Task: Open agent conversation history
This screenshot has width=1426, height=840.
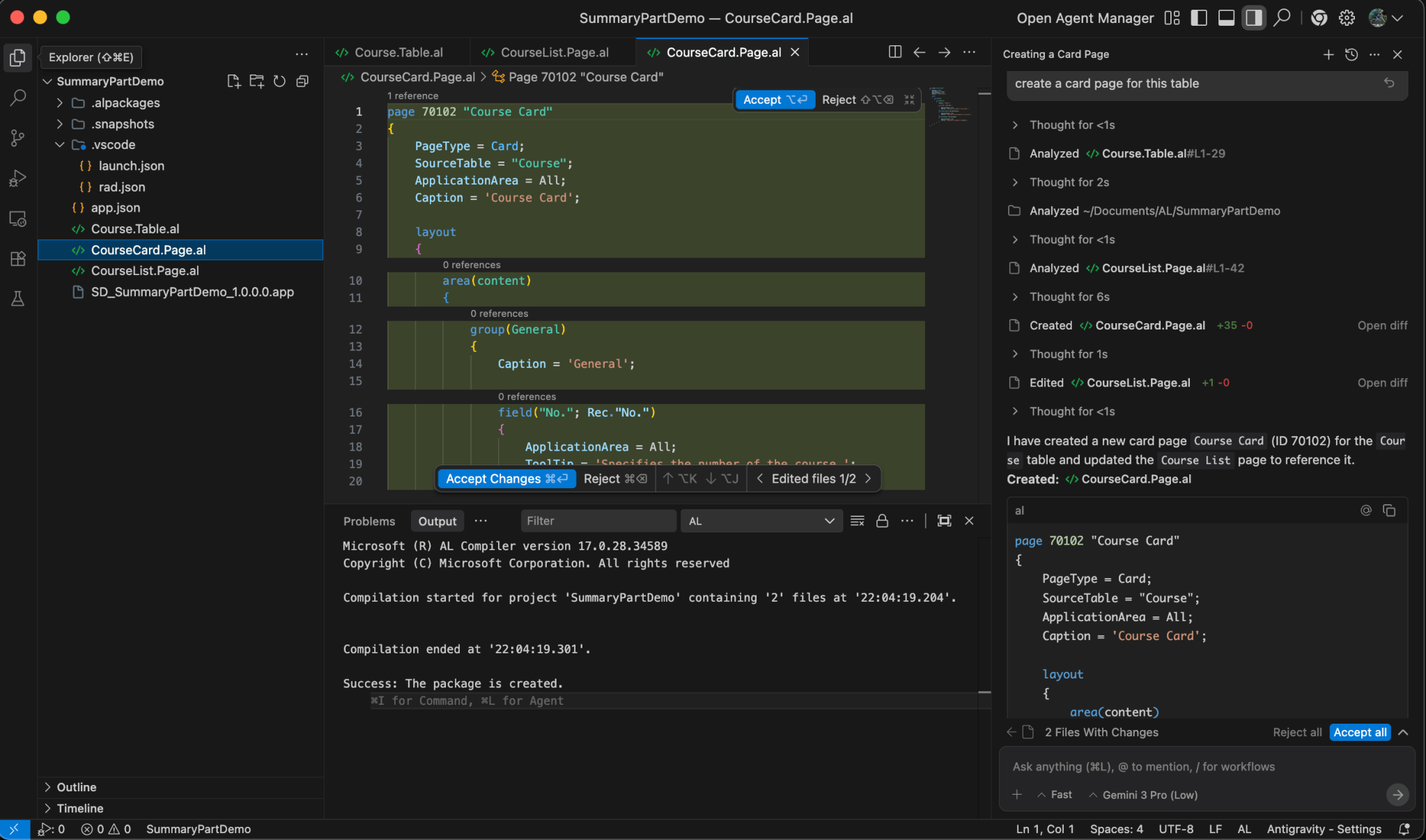Action: point(1351,54)
